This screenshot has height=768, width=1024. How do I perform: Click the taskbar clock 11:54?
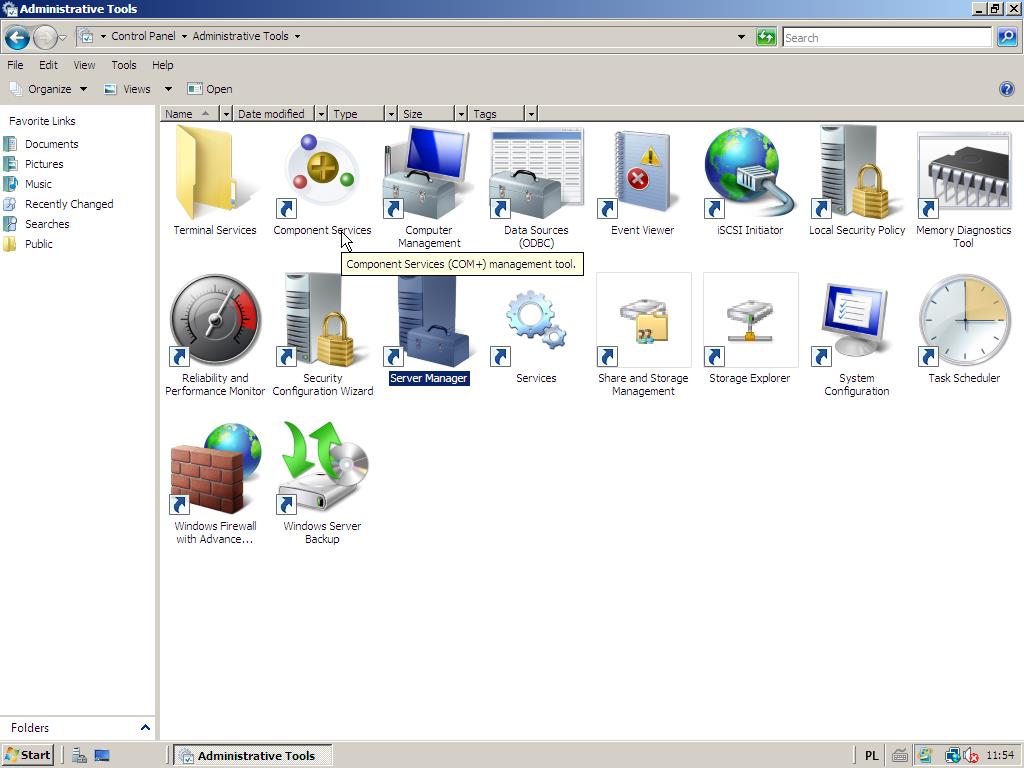click(1000, 756)
